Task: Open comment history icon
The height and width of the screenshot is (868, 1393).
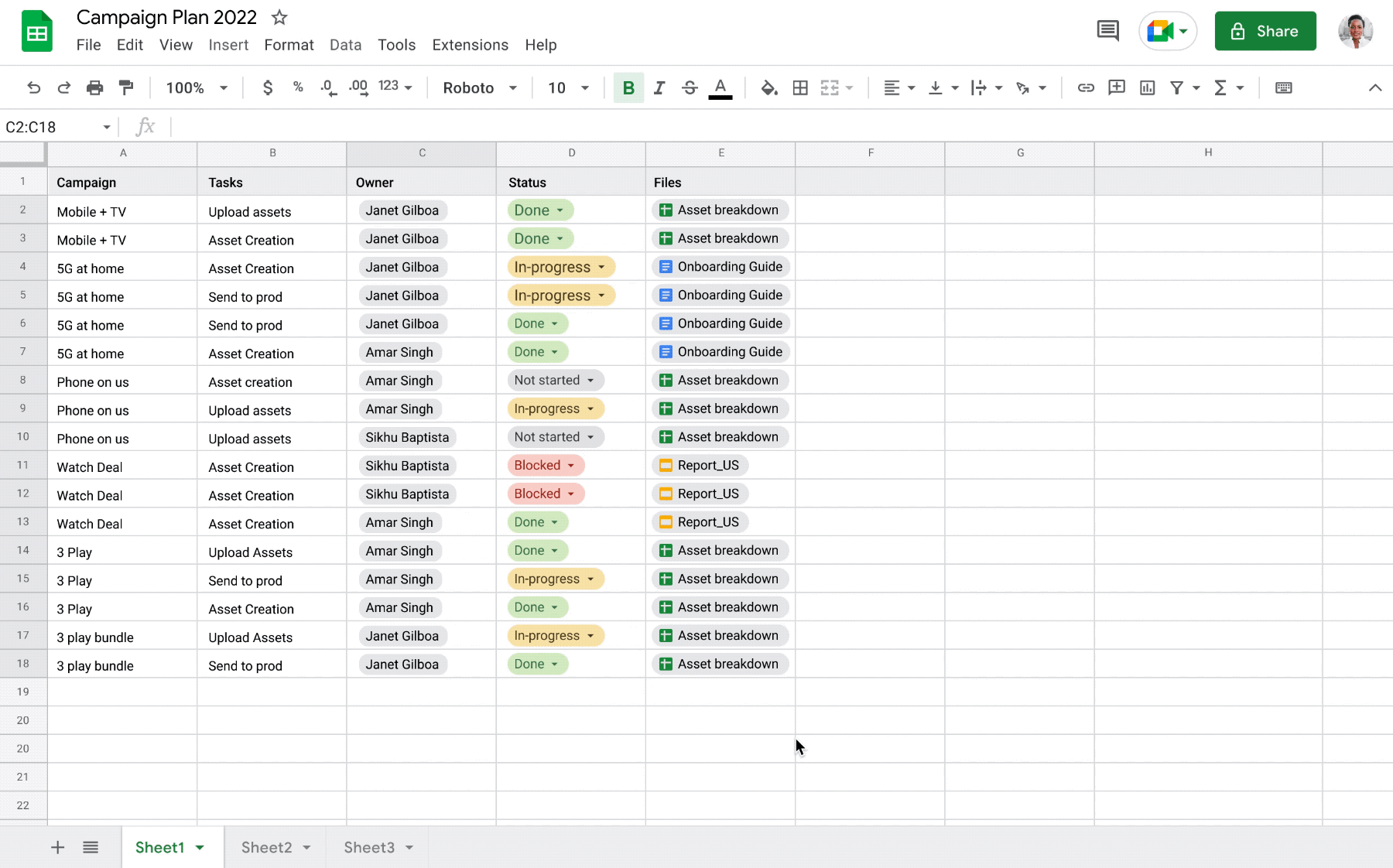Action: point(1108,31)
